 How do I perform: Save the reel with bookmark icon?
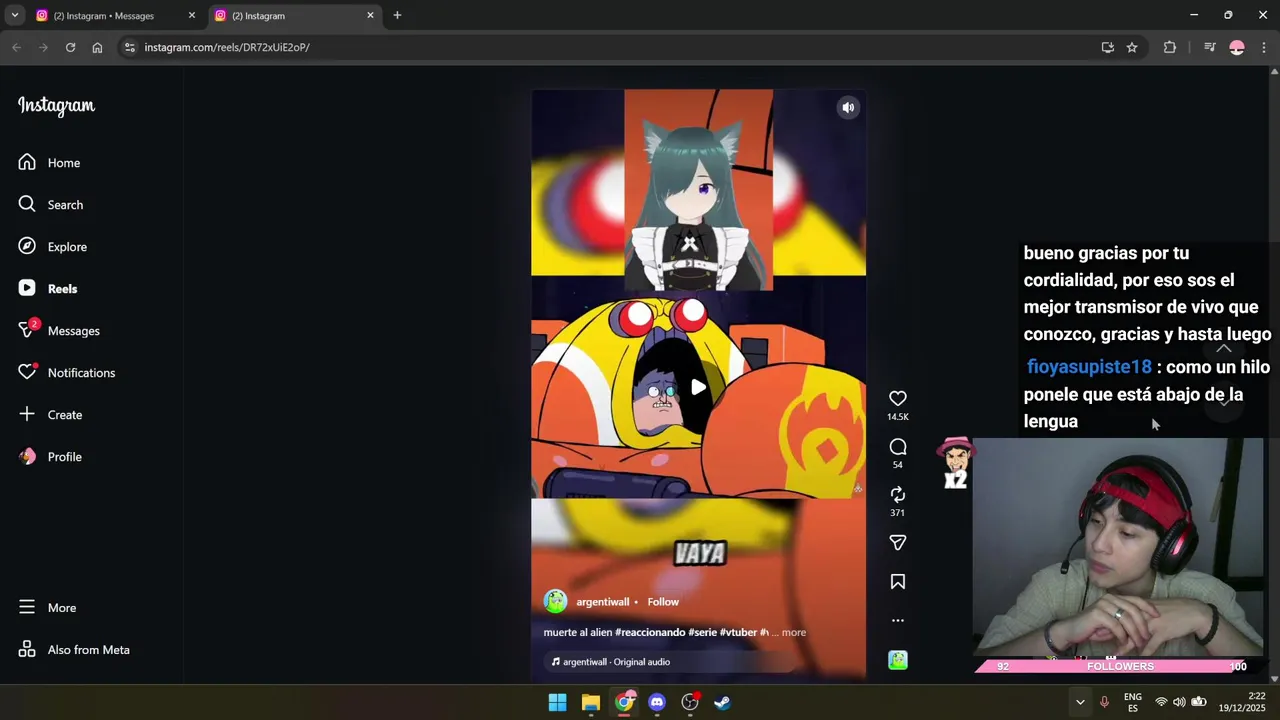point(898,582)
